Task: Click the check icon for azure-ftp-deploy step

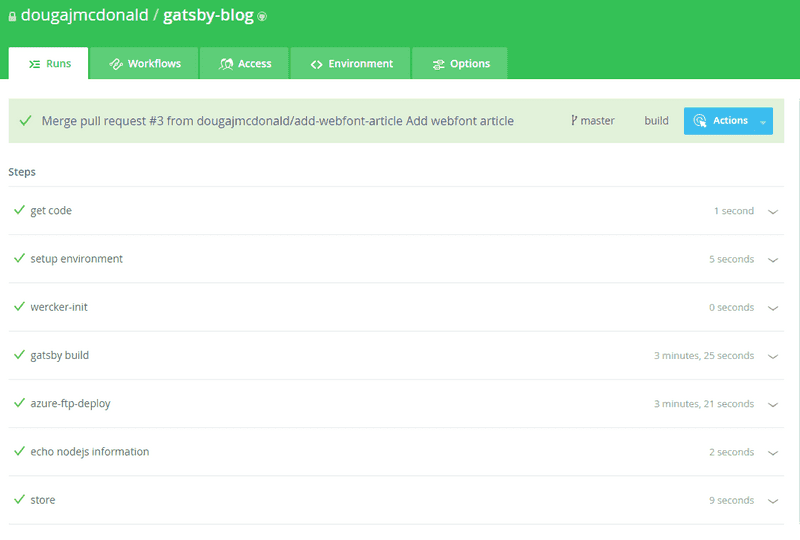Action: coord(19,403)
